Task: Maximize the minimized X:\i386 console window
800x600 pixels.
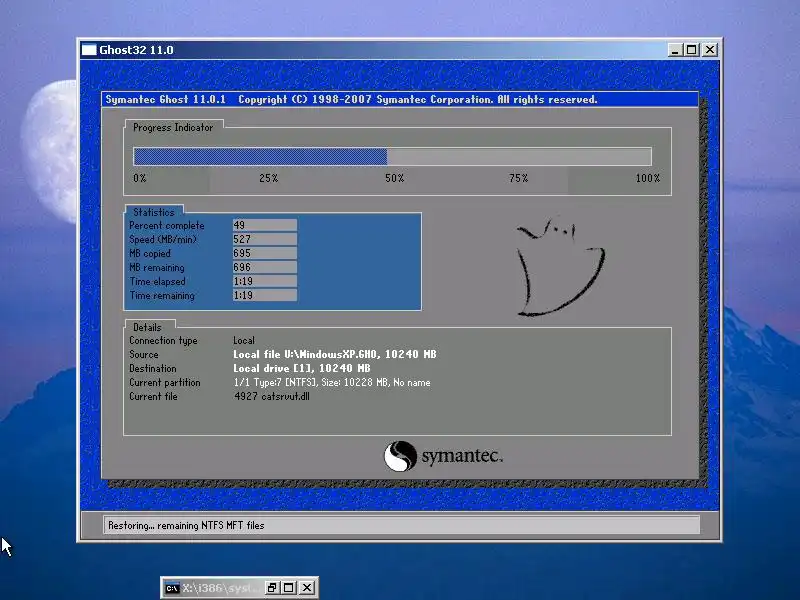Action: tap(289, 588)
